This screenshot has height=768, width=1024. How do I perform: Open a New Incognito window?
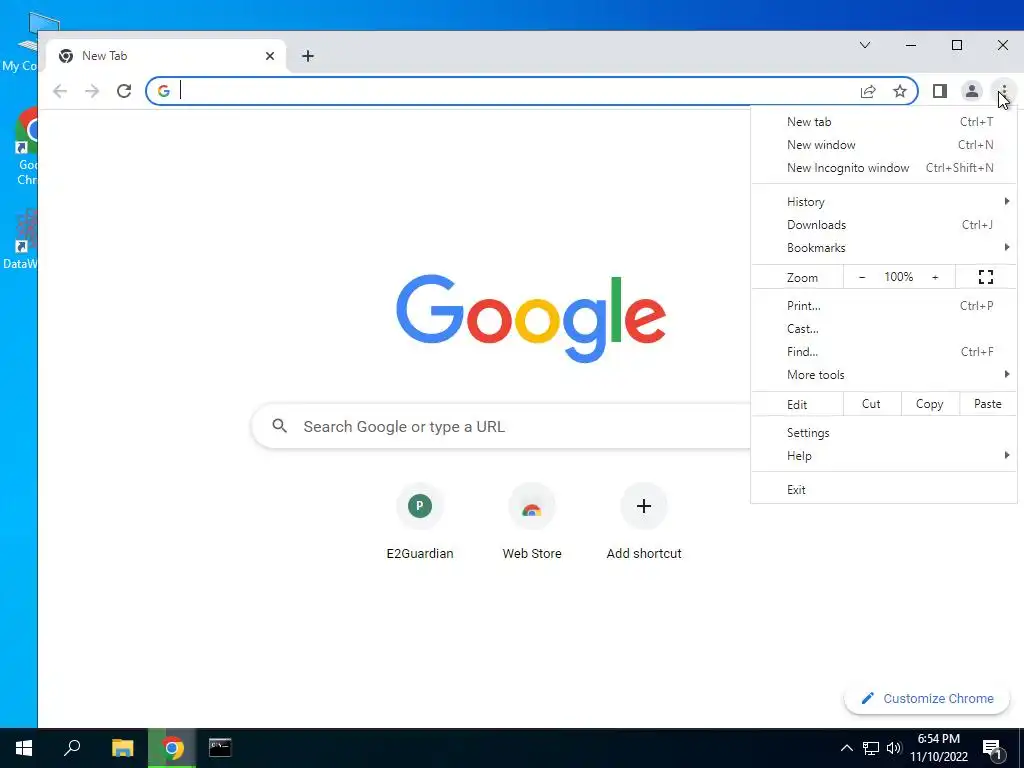click(x=884, y=168)
